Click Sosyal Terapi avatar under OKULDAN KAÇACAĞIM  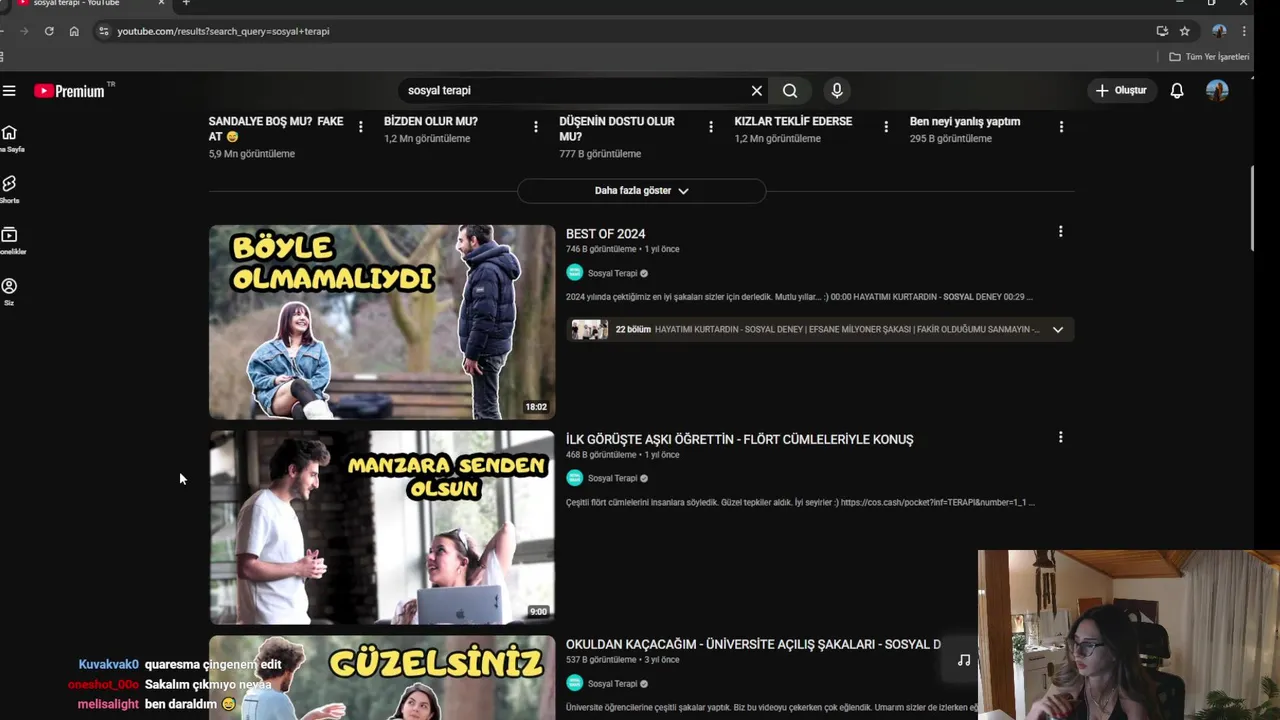pyautogui.click(x=574, y=683)
